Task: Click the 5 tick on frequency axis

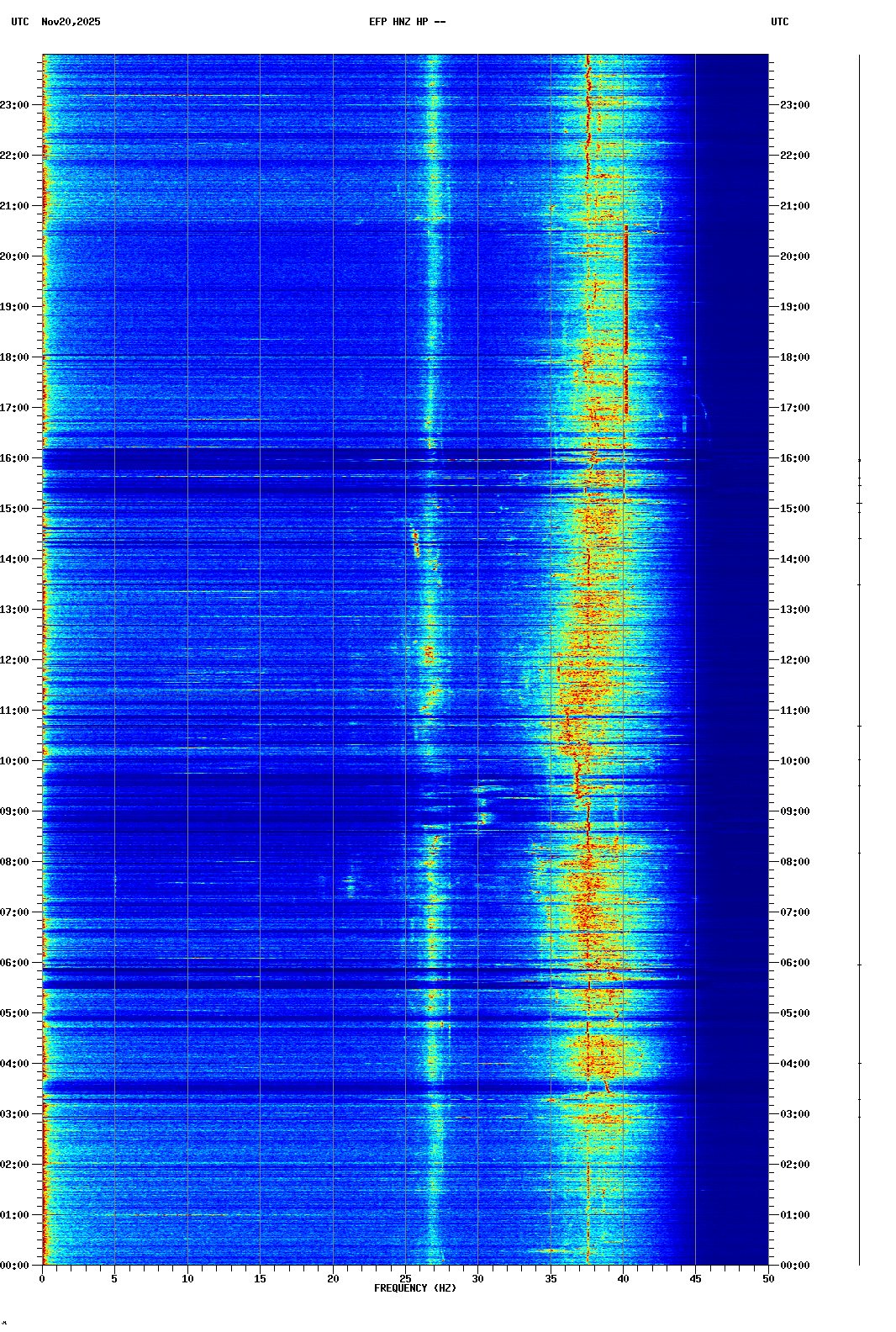Action: tap(114, 1278)
